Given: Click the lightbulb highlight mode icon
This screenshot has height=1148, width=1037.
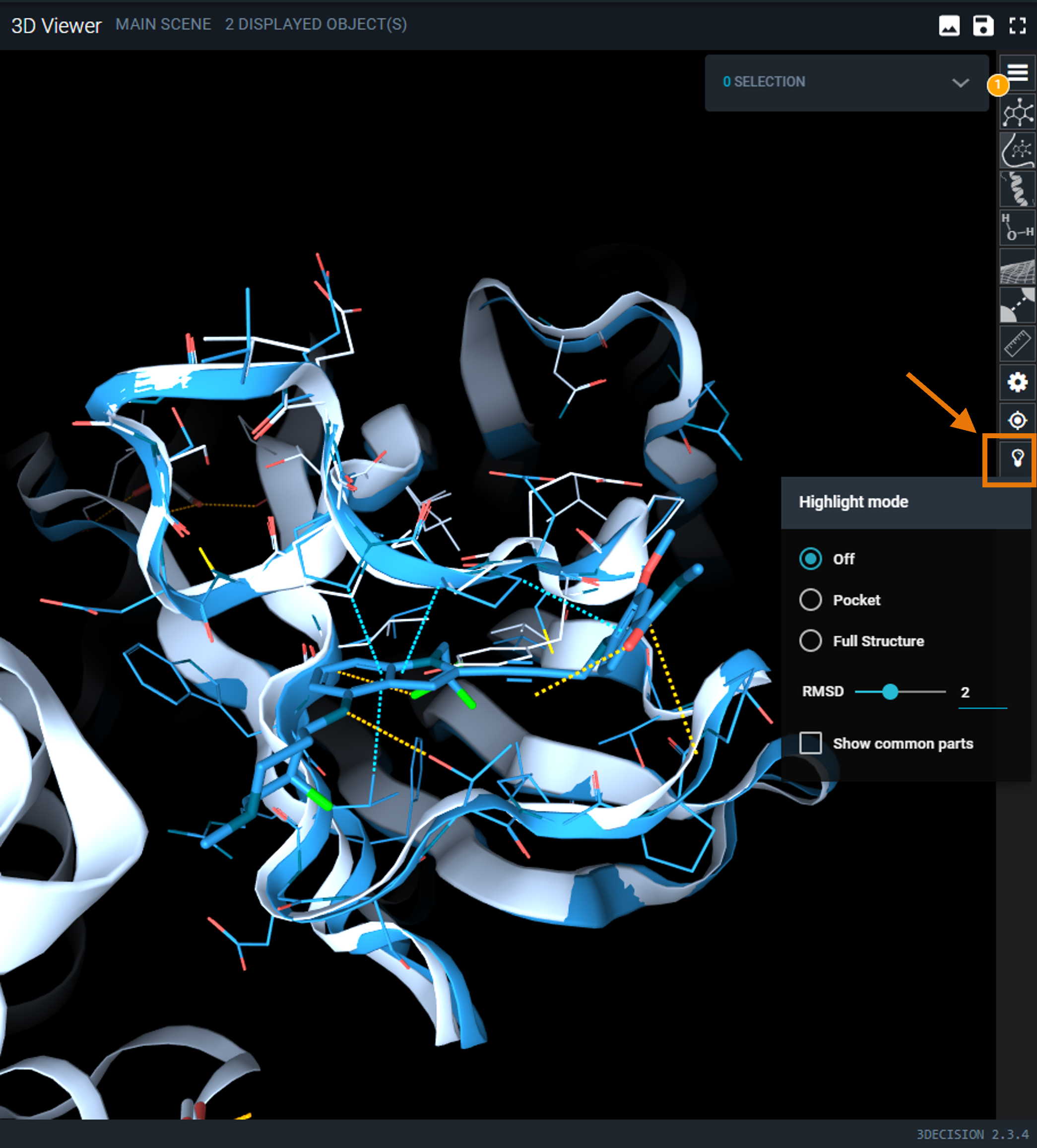Looking at the screenshot, I should 1017,459.
